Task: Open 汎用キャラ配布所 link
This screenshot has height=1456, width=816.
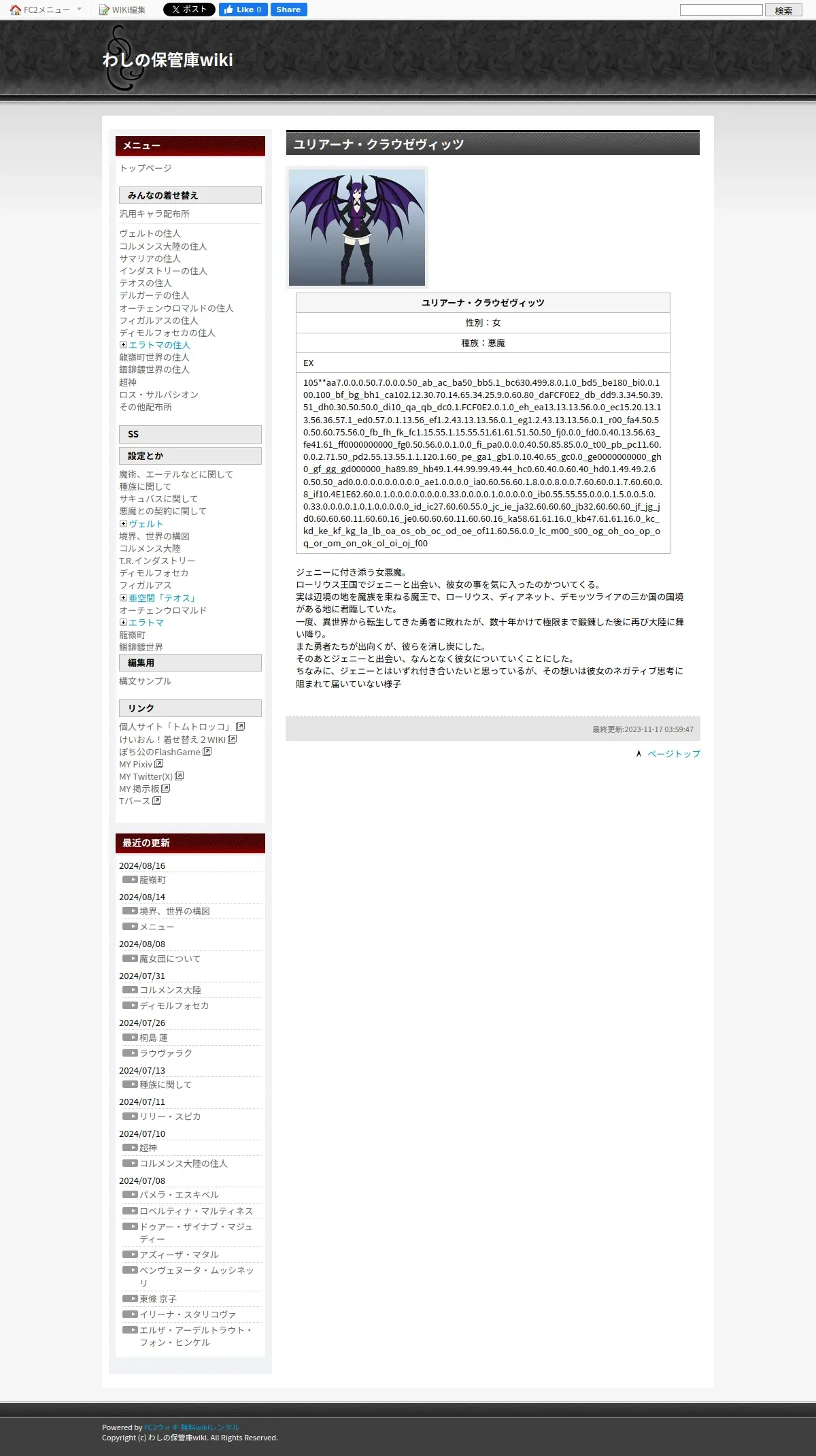Action: [154, 214]
